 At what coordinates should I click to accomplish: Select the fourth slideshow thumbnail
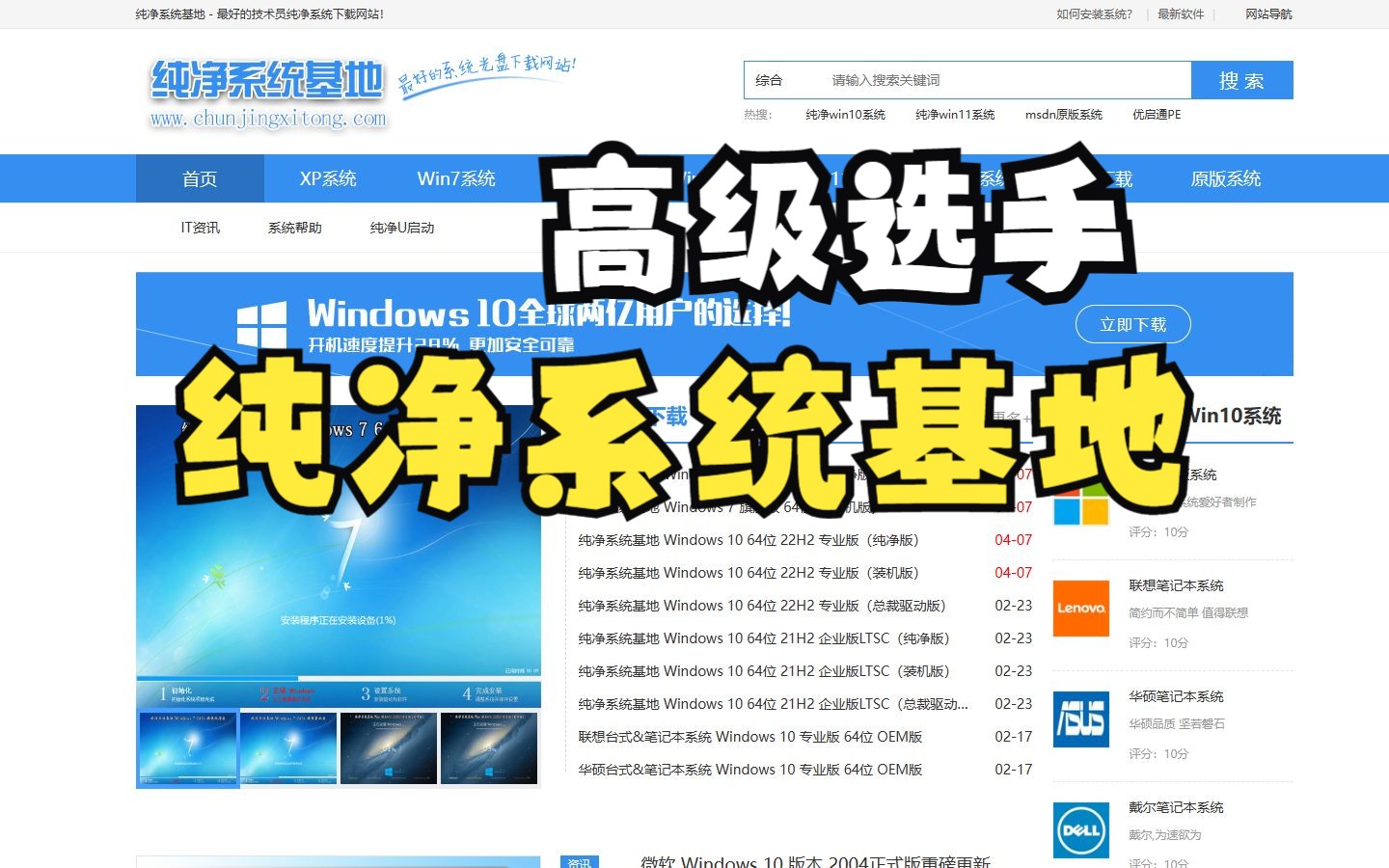tap(489, 748)
